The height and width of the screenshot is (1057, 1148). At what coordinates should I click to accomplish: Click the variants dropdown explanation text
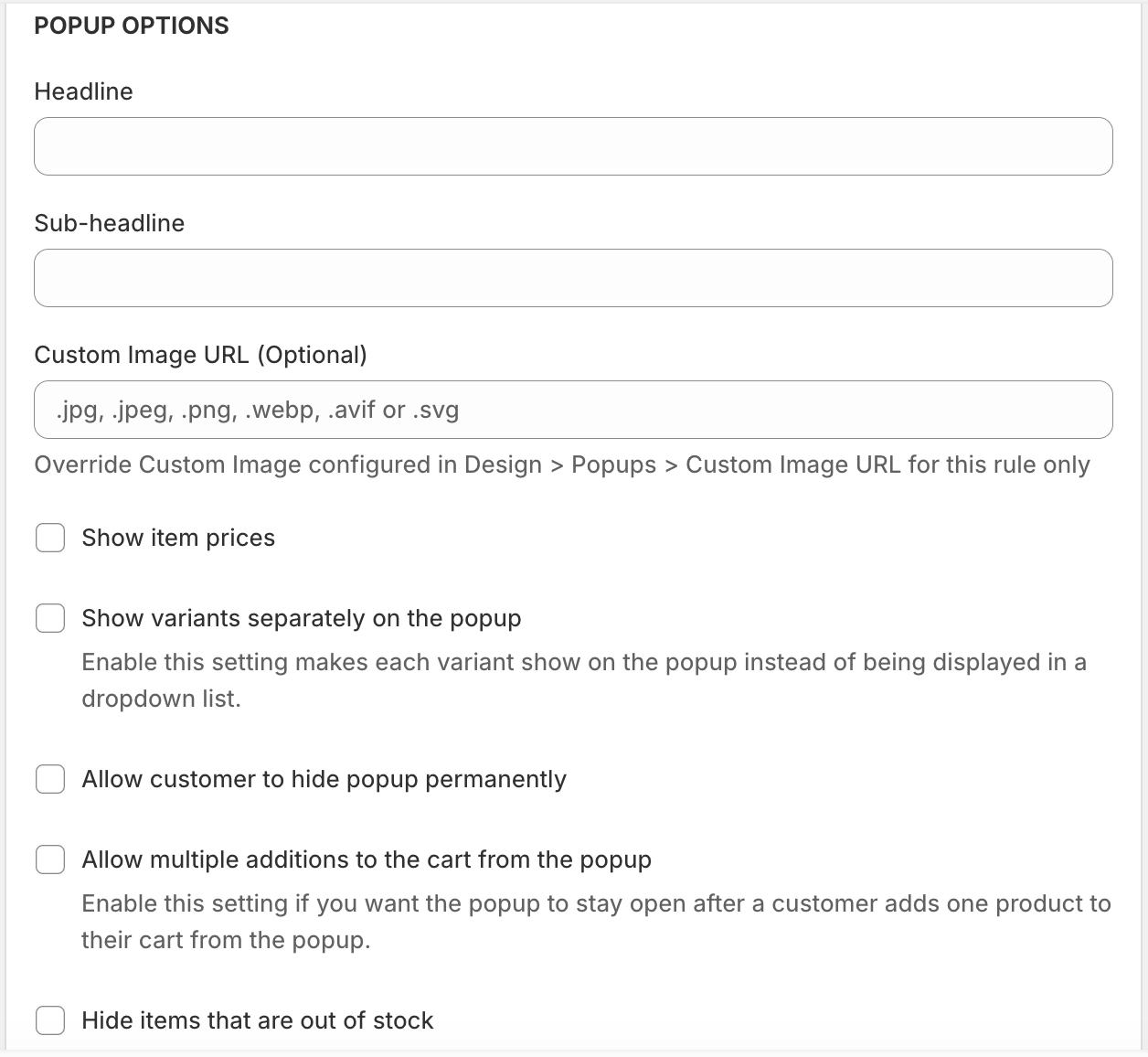point(584,679)
